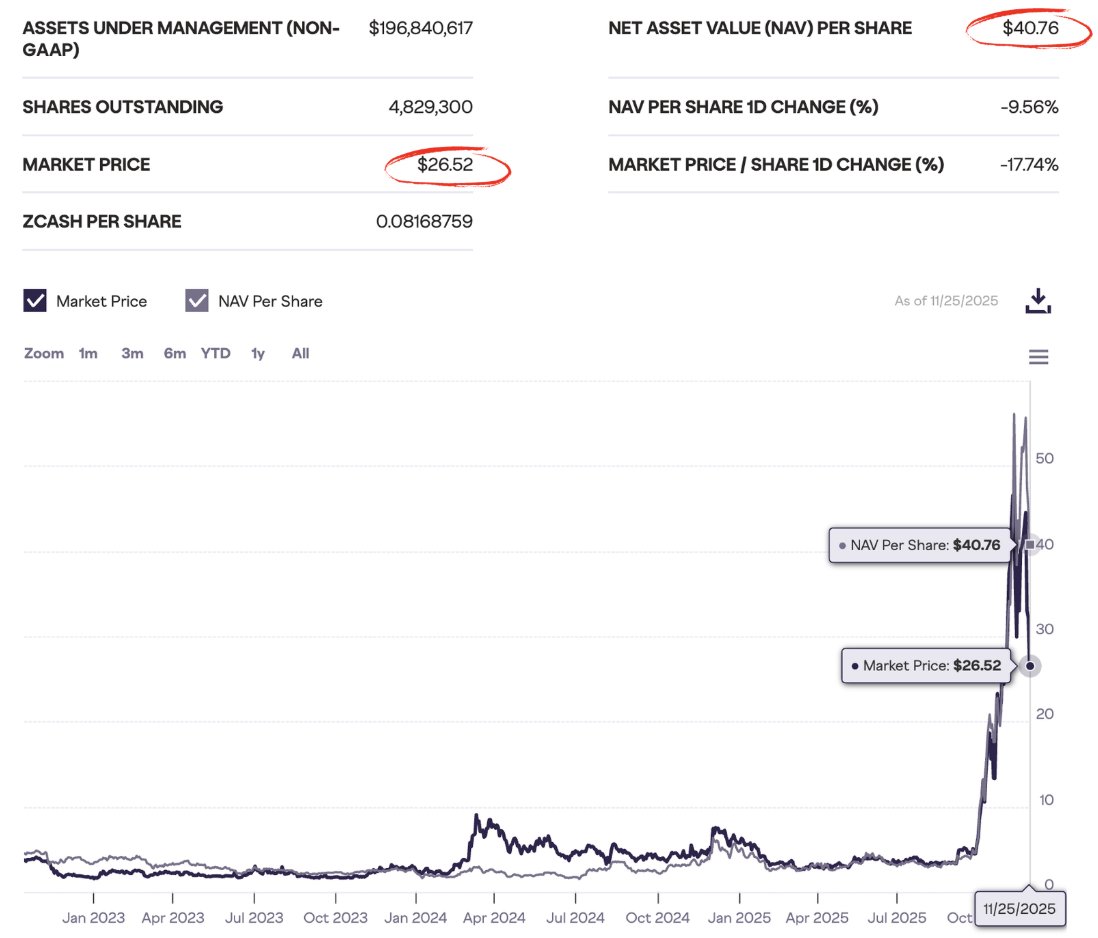This screenshot has width=1098, height=938.
Task: Click the circled $40.76 NAV value
Action: coord(1029,29)
